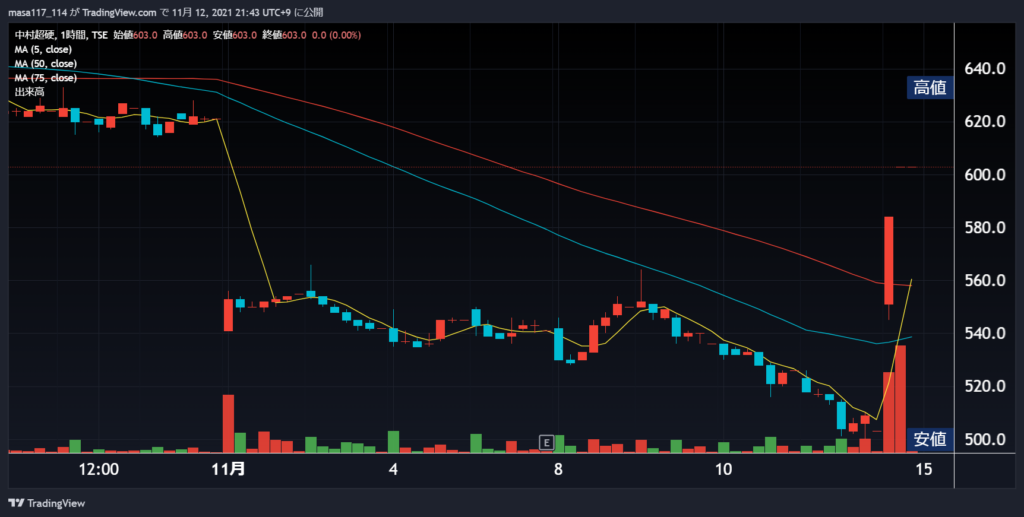Select the MA (50, close) indicator legend

click(46, 64)
